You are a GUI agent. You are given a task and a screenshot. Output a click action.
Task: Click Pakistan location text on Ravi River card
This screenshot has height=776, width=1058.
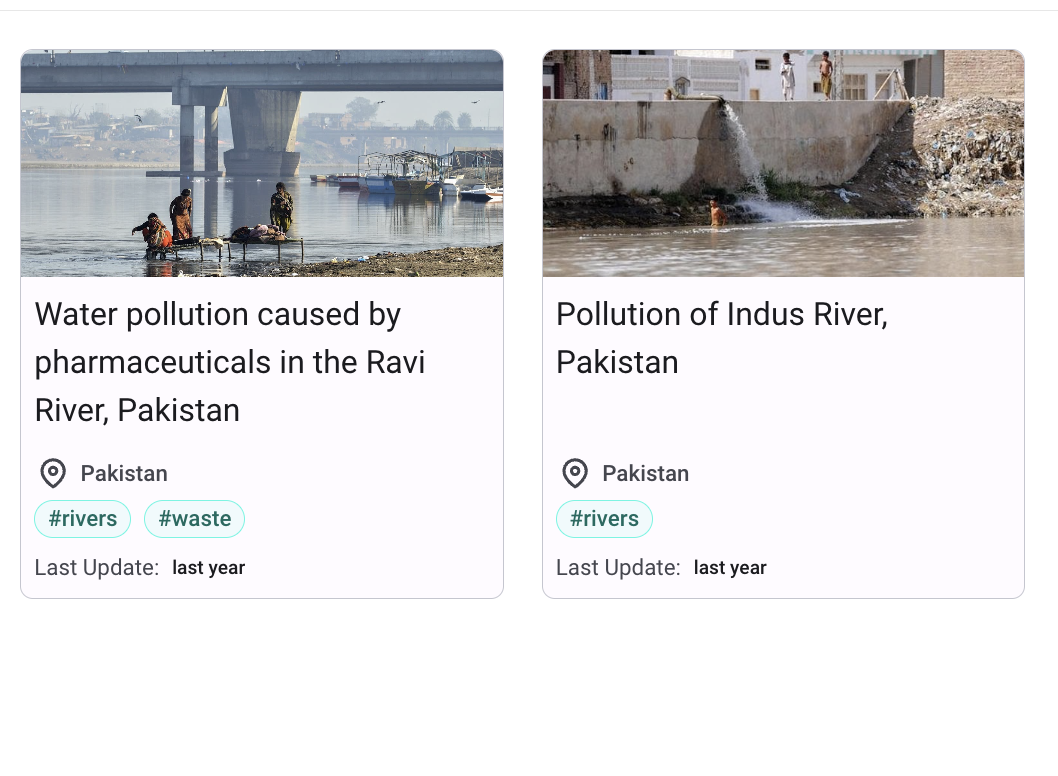(124, 473)
